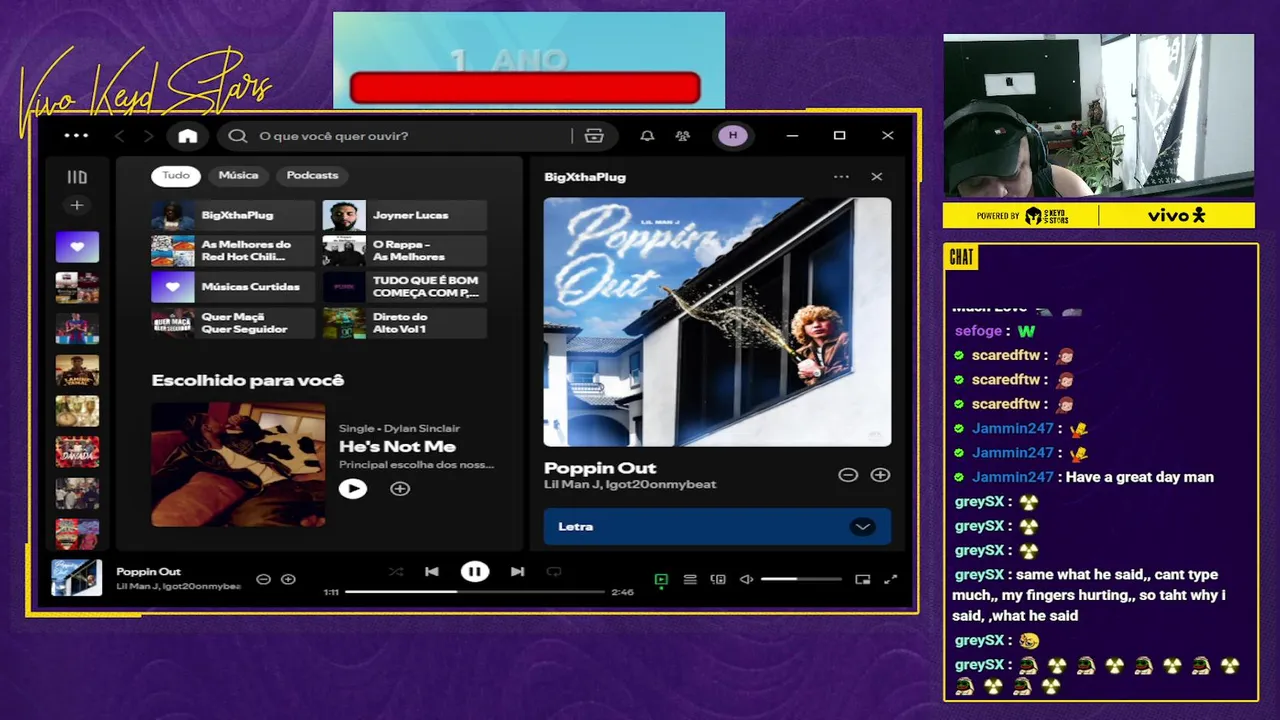This screenshot has height=720, width=1280.
Task: Select the Música filter chip
Action: pyautogui.click(x=238, y=175)
